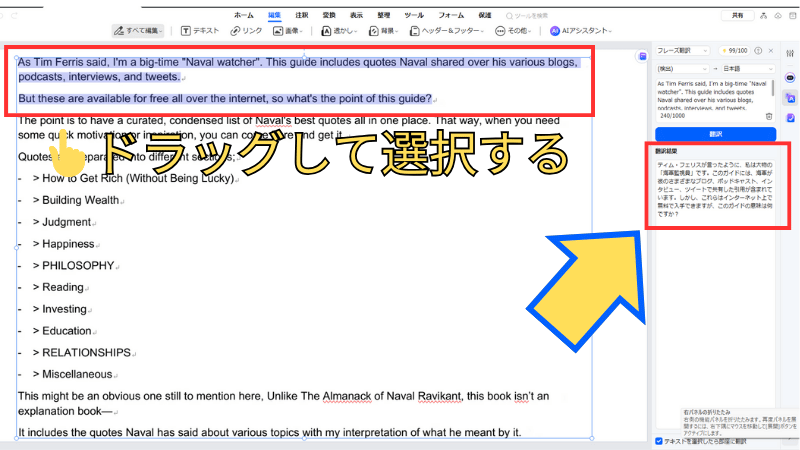Click the '> Happiness' line
The height and width of the screenshot is (450, 800).
tap(64, 244)
